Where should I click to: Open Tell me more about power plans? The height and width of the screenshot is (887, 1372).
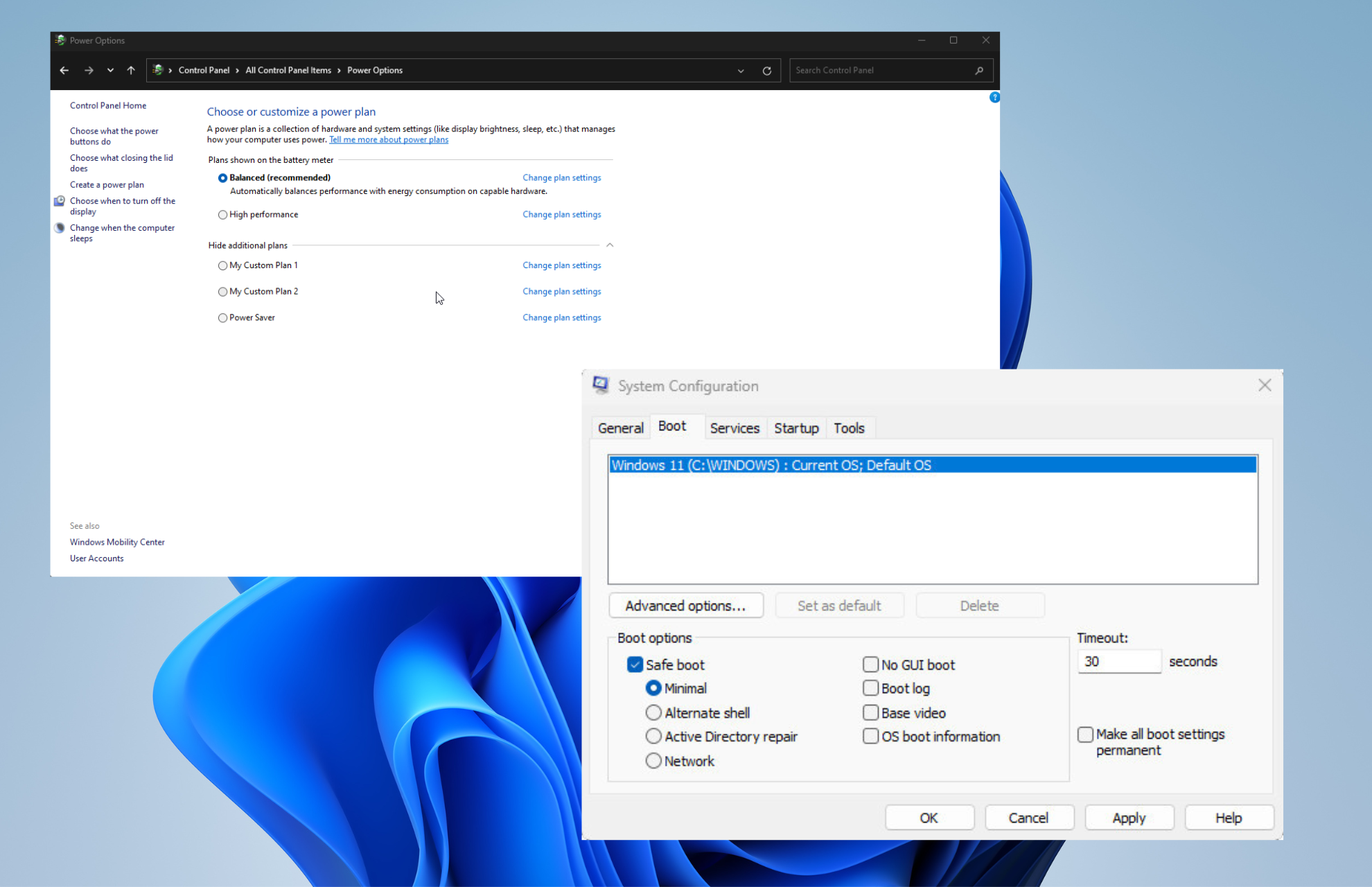coord(389,139)
